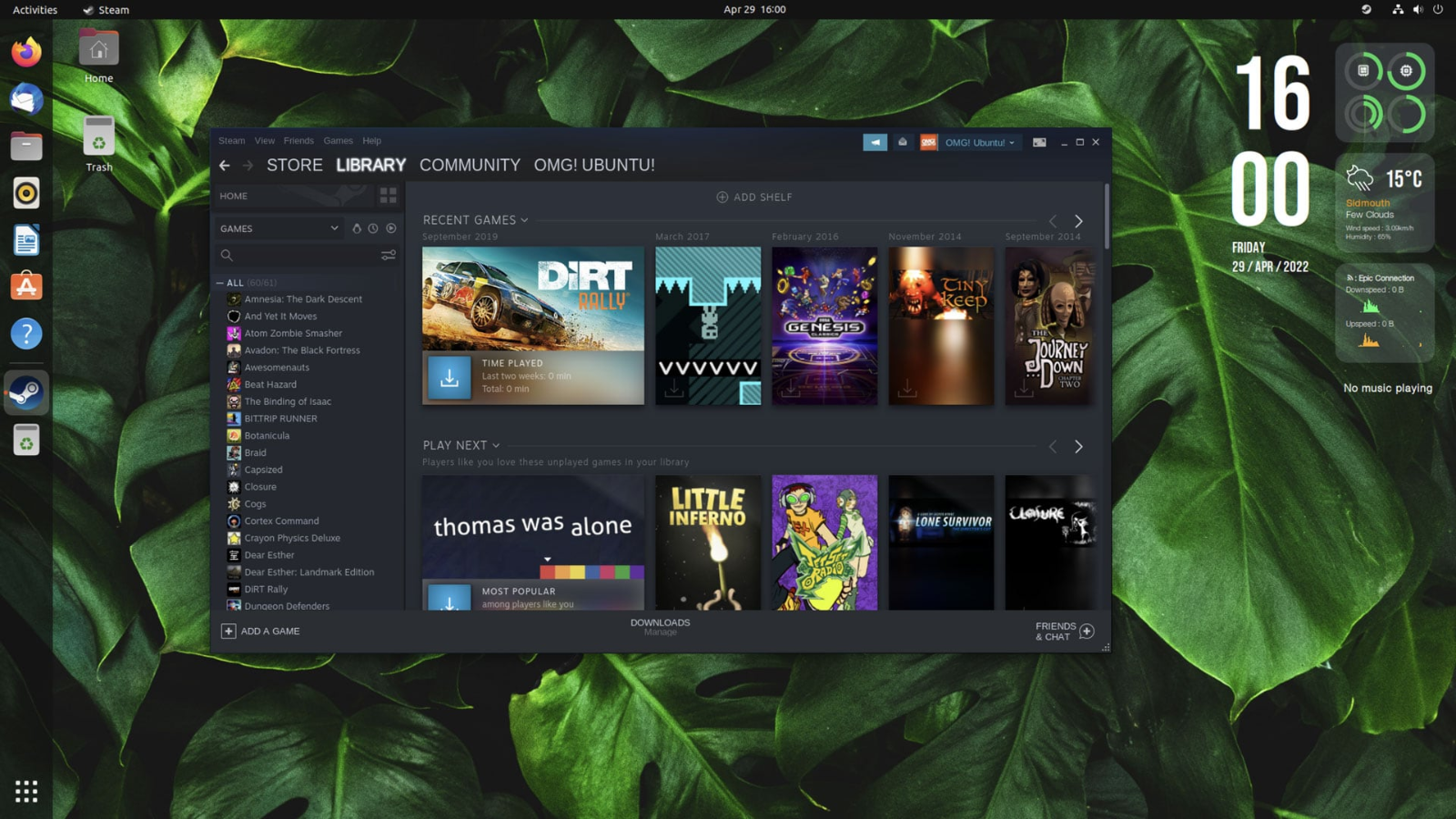Select the VVVVVV game cover

[x=708, y=326]
